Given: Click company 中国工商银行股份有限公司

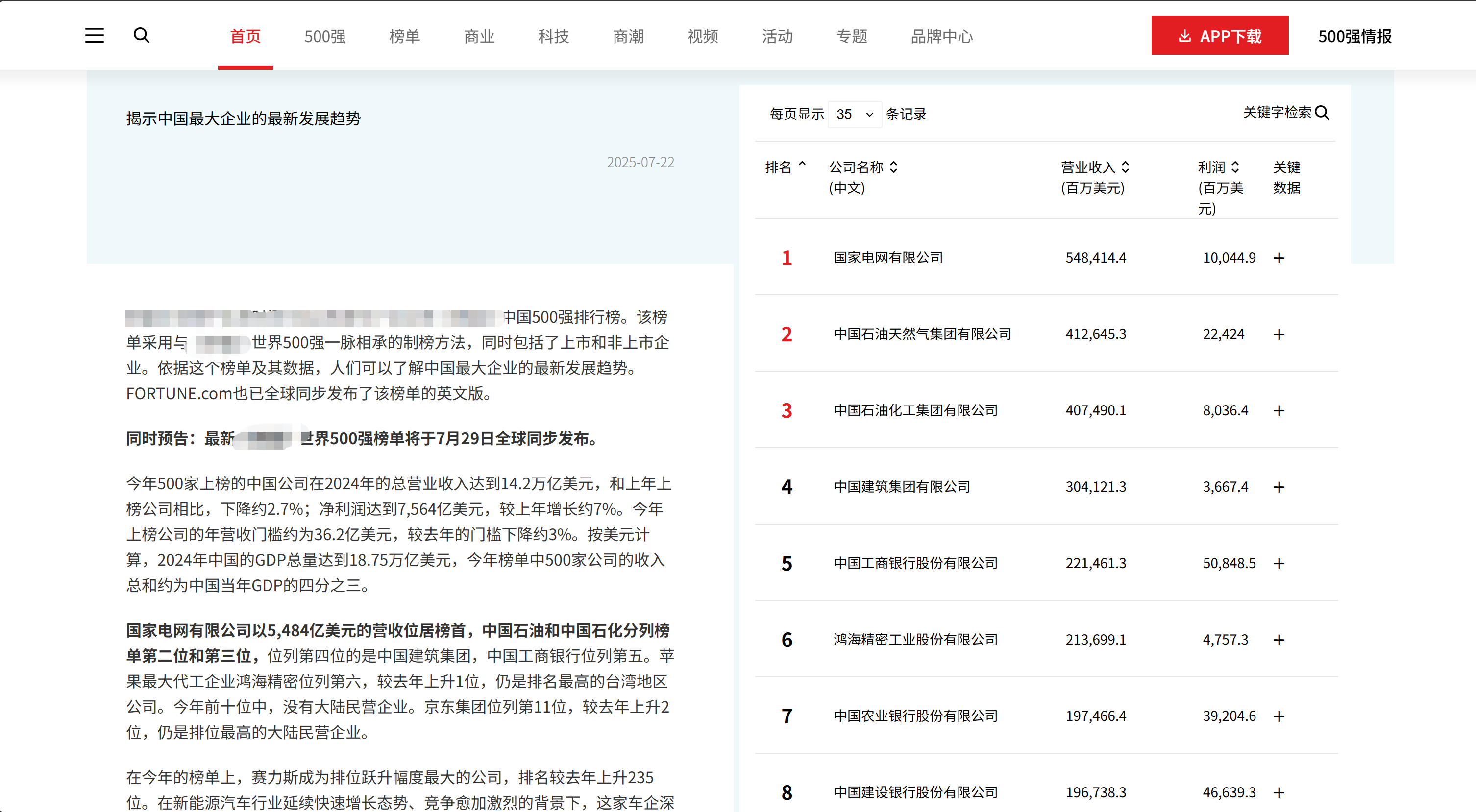Looking at the screenshot, I should click(x=915, y=564).
